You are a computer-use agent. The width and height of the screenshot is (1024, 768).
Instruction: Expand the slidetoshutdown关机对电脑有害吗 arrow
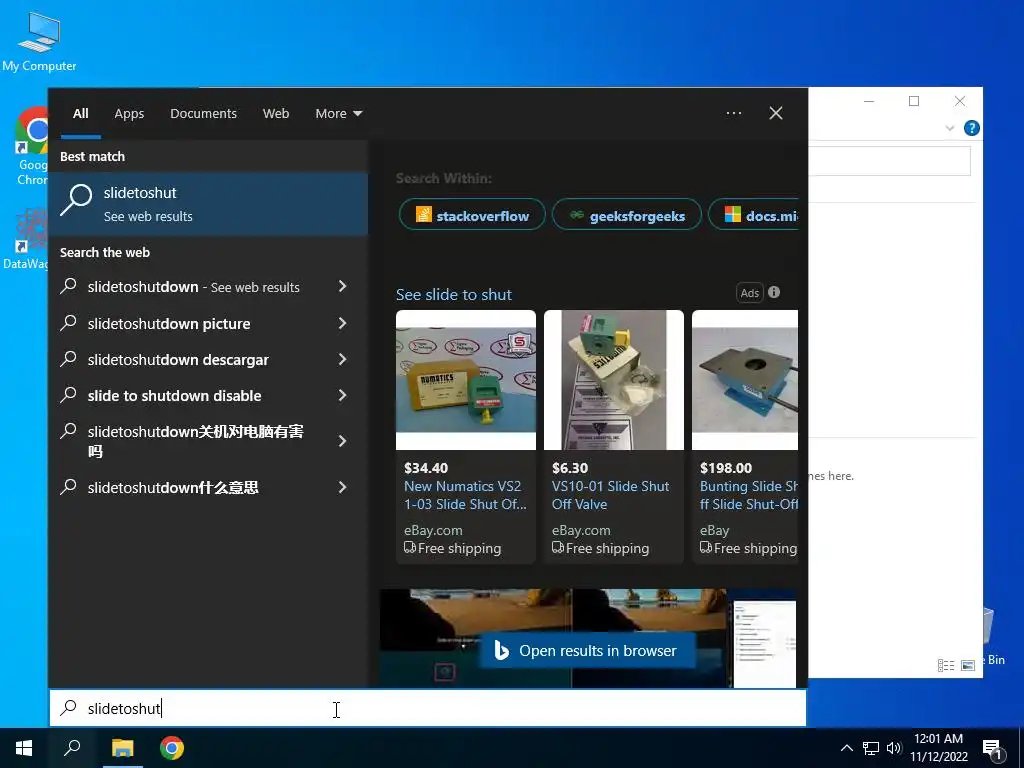click(342, 441)
